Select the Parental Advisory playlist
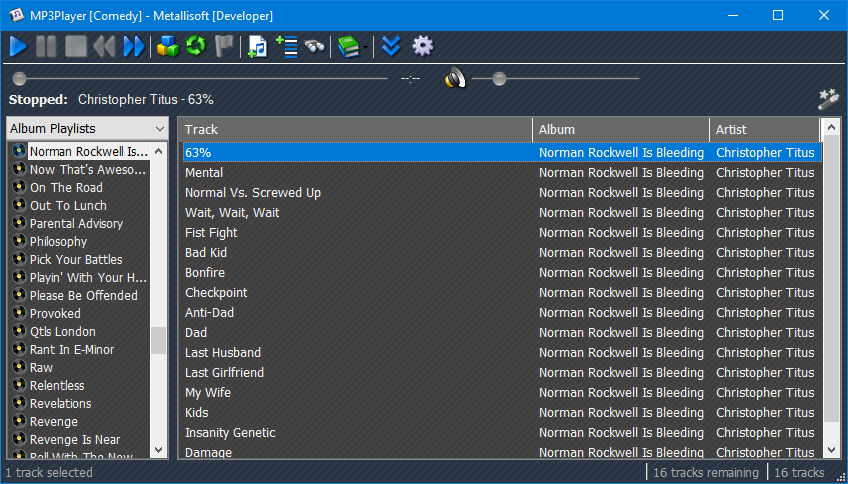This screenshot has height=484, width=848. click(x=76, y=224)
